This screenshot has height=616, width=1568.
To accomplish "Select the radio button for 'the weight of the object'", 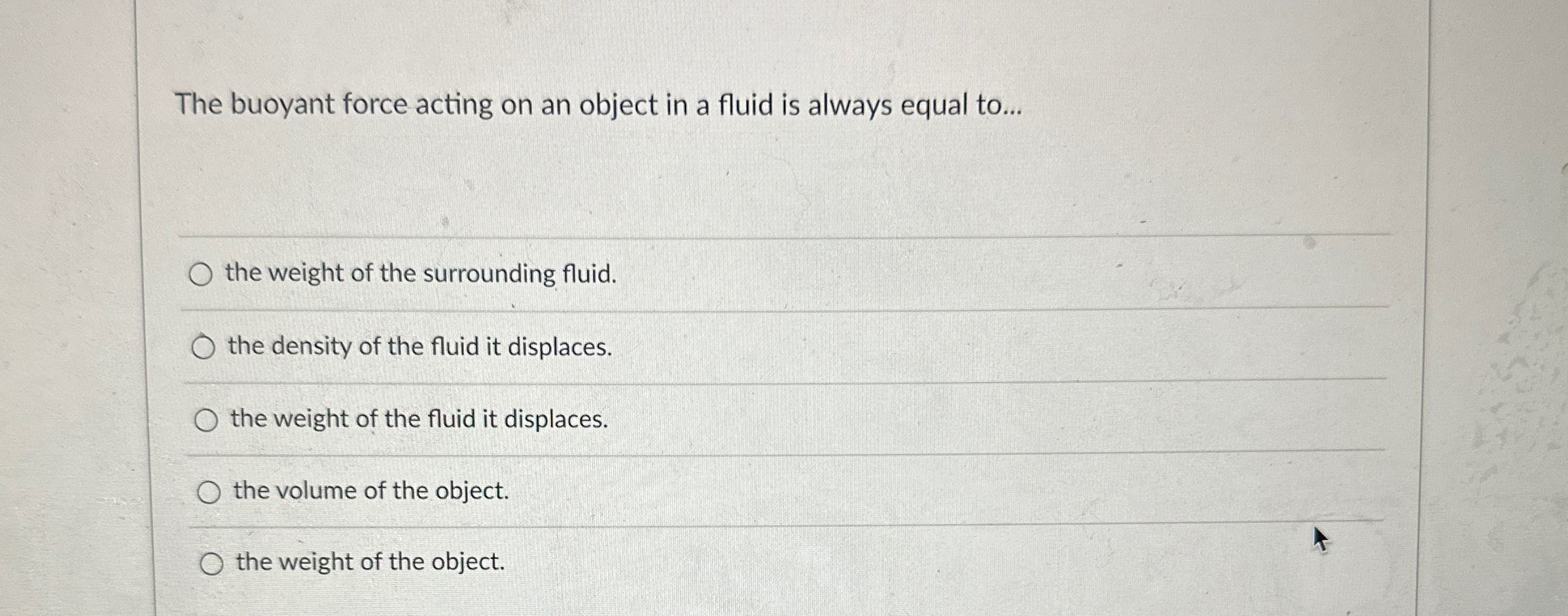I will pyautogui.click(x=212, y=564).
